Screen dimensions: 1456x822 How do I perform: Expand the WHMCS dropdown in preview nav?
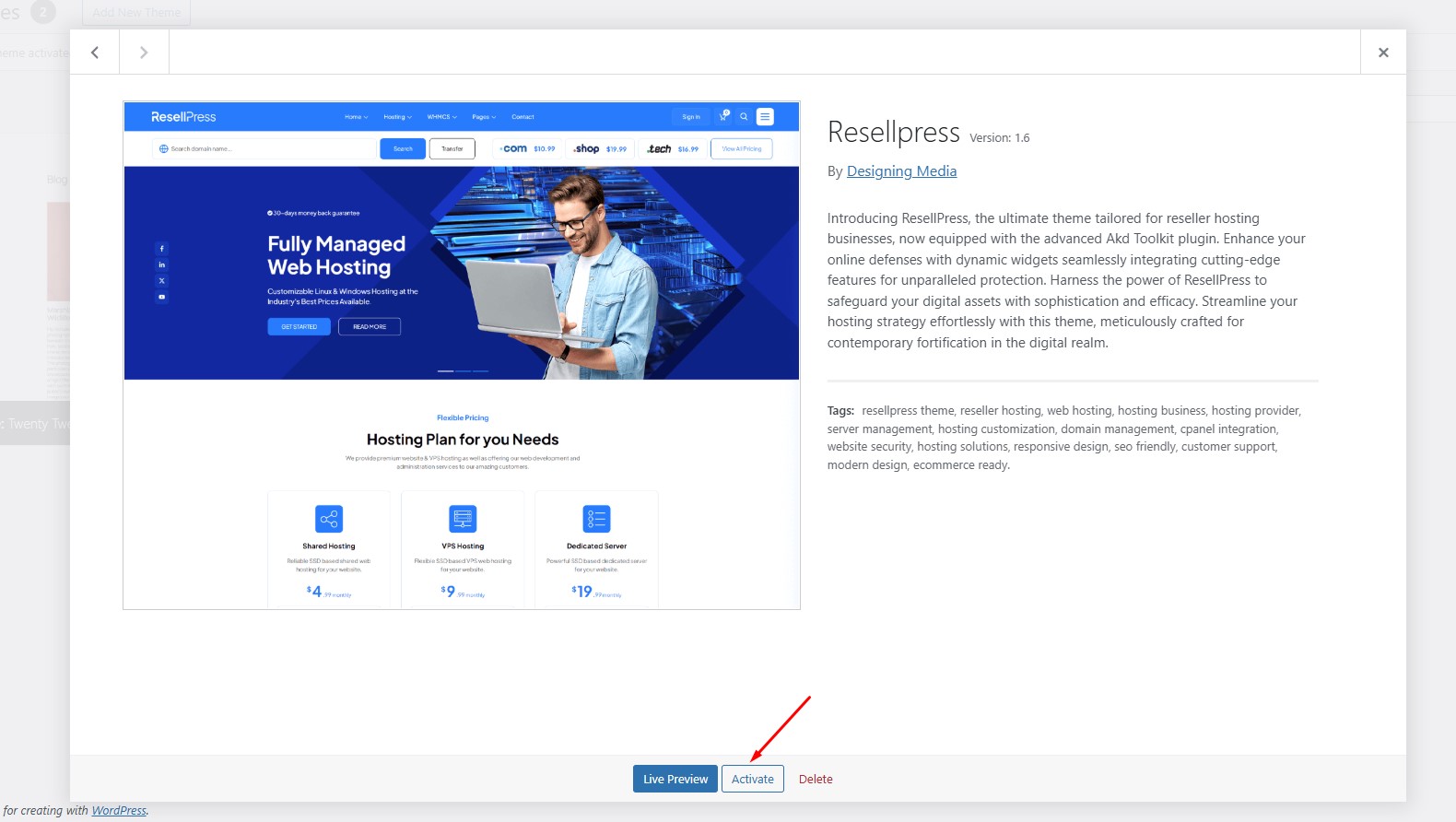pos(441,117)
